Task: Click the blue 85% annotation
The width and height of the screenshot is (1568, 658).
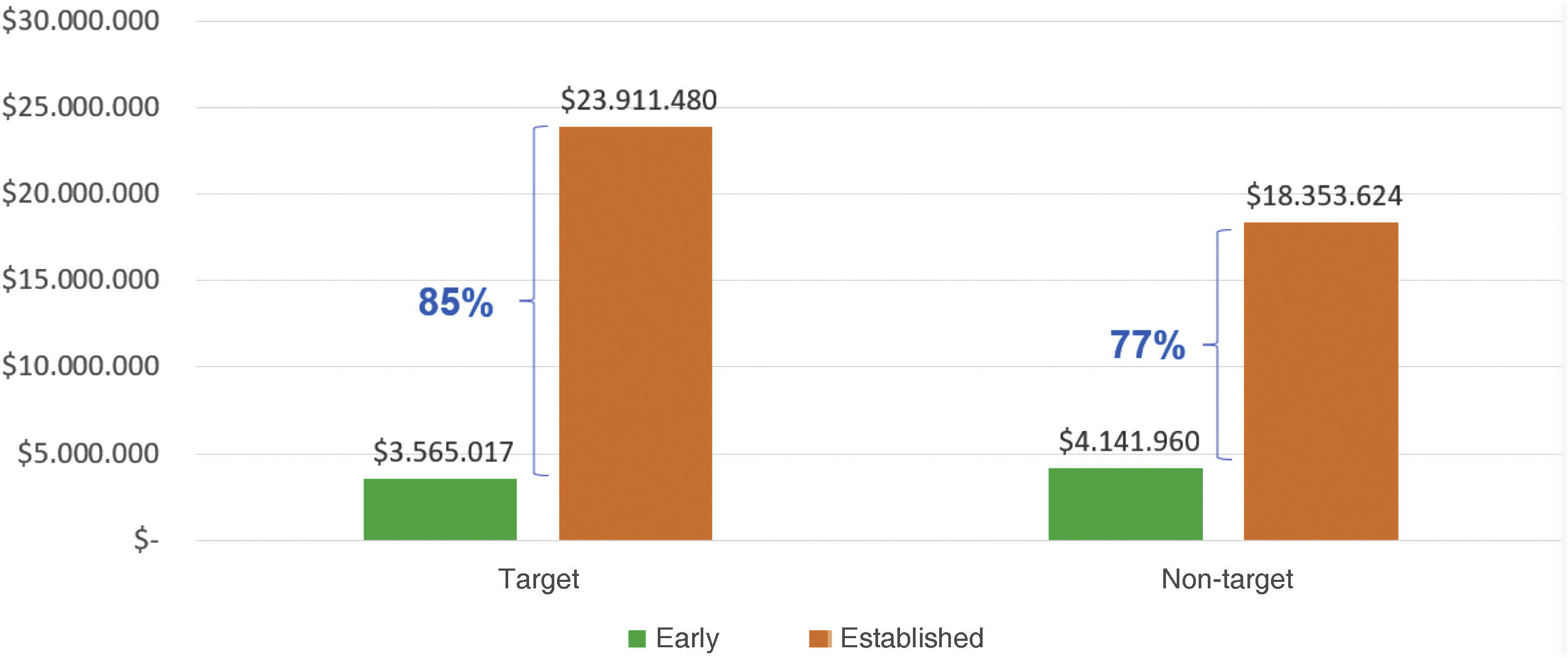Action: click(455, 302)
